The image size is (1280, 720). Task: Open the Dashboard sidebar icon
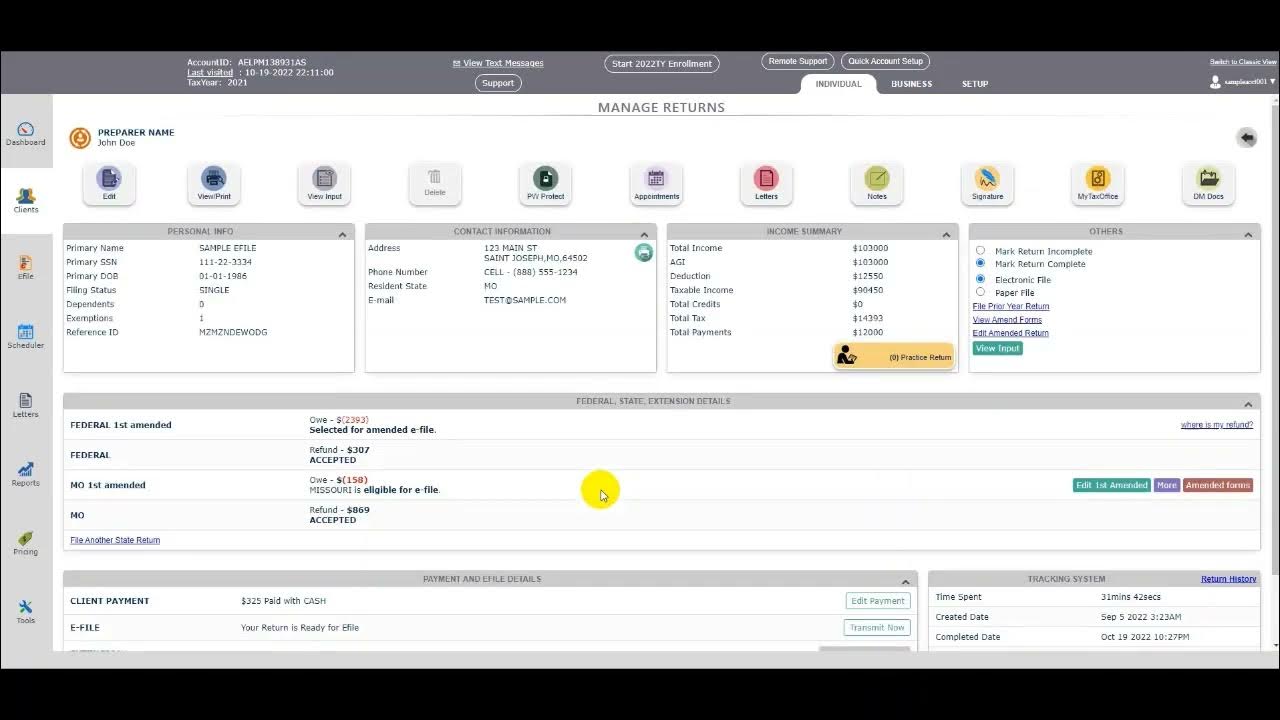pyautogui.click(x=25, y=134)
